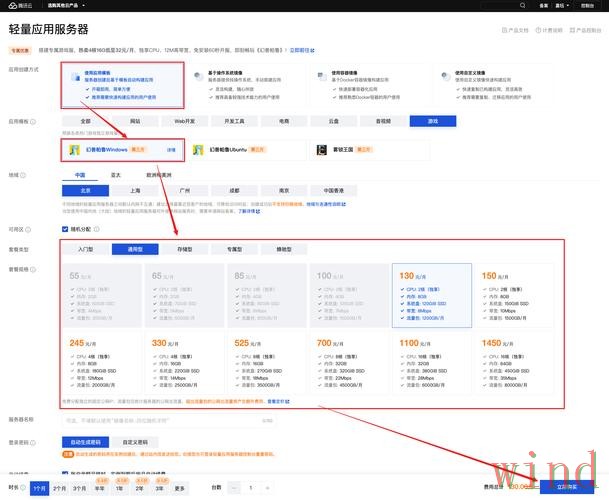
Task: Choose the 上海 region option
Action: point(134,188)
